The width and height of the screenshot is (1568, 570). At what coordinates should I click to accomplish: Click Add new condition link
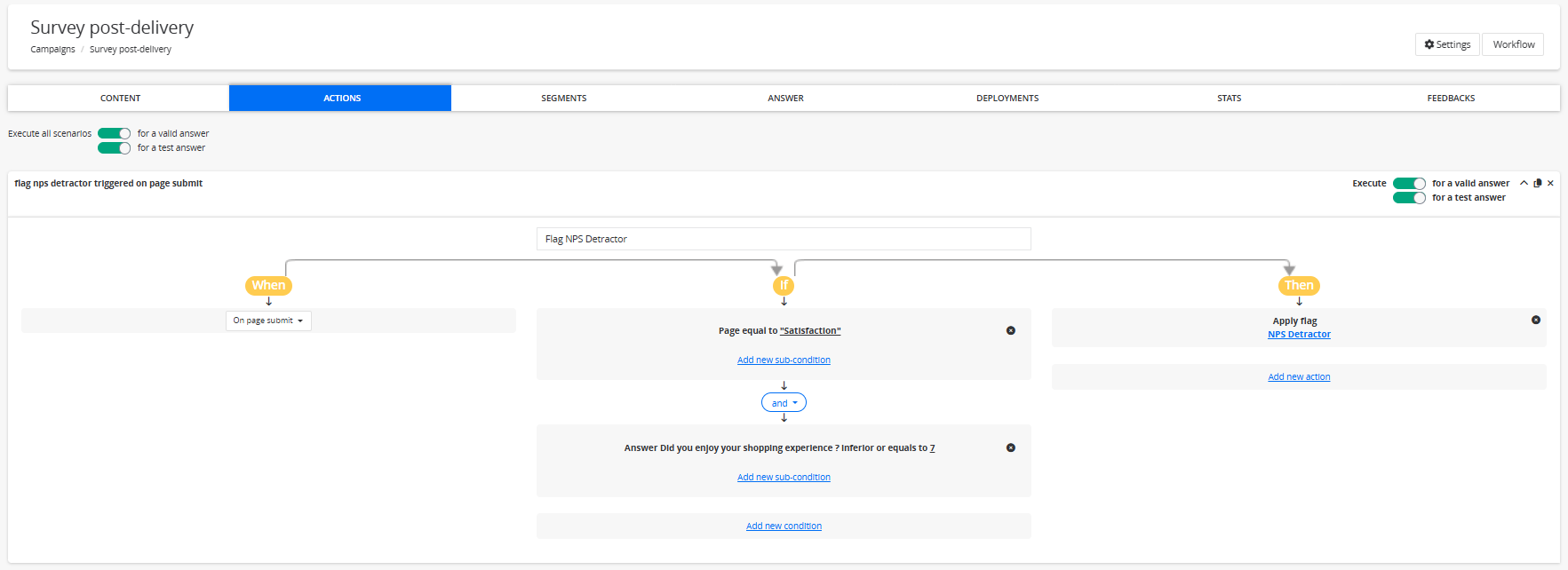(x=784, y=526)
